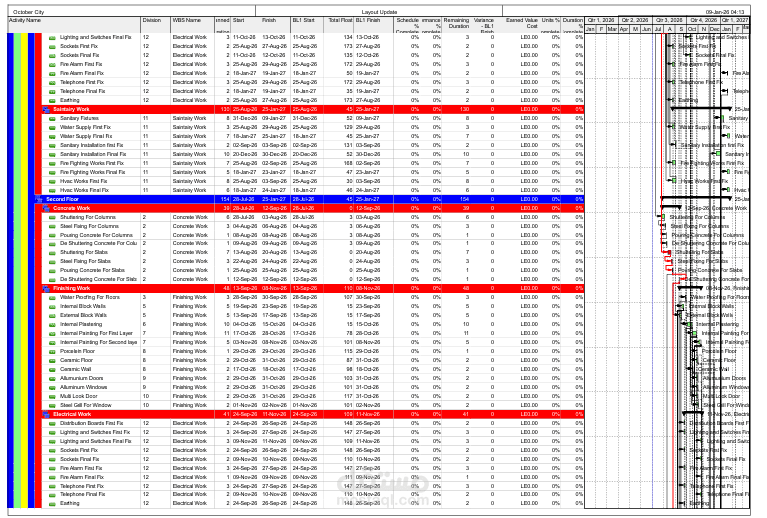Viewport: 767px width, 518px height.
Task: Click the icon beside Water Proofing For Floors
Action: [x=52, y=297]
